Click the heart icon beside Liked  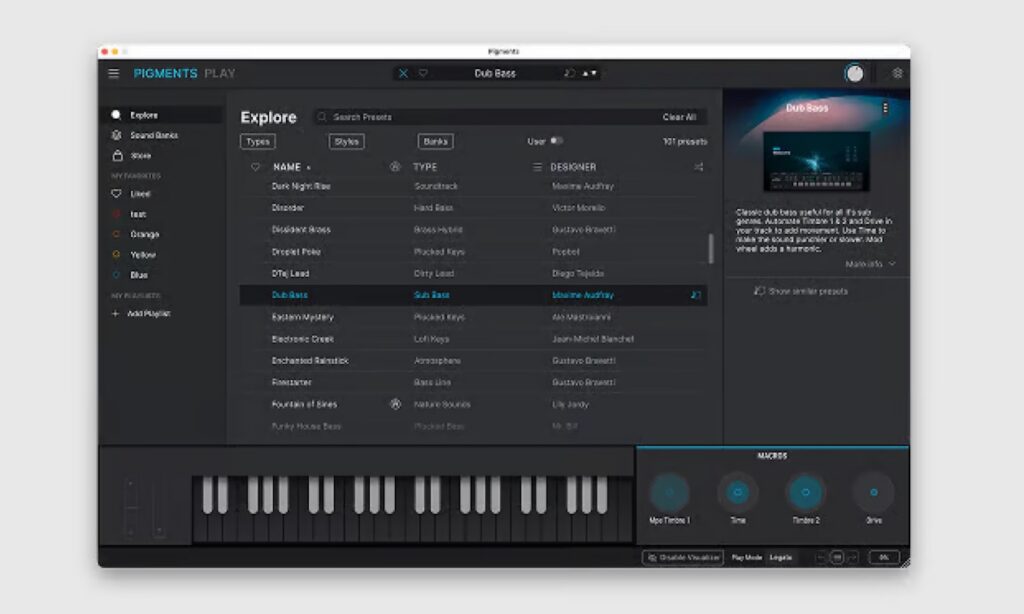pyautogui.click(x=116, y=193)
